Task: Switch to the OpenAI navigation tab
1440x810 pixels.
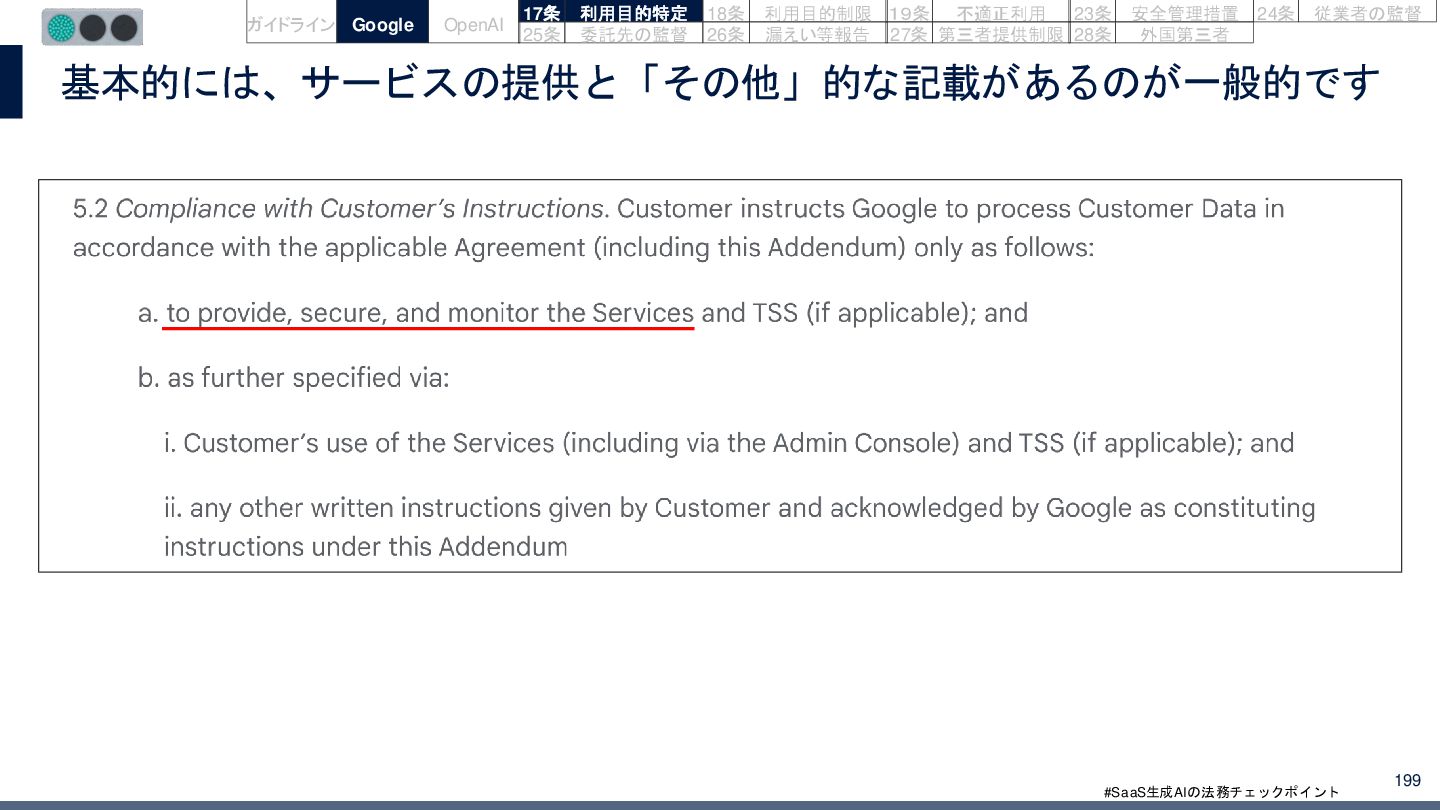Action: (x=474, y=24)
